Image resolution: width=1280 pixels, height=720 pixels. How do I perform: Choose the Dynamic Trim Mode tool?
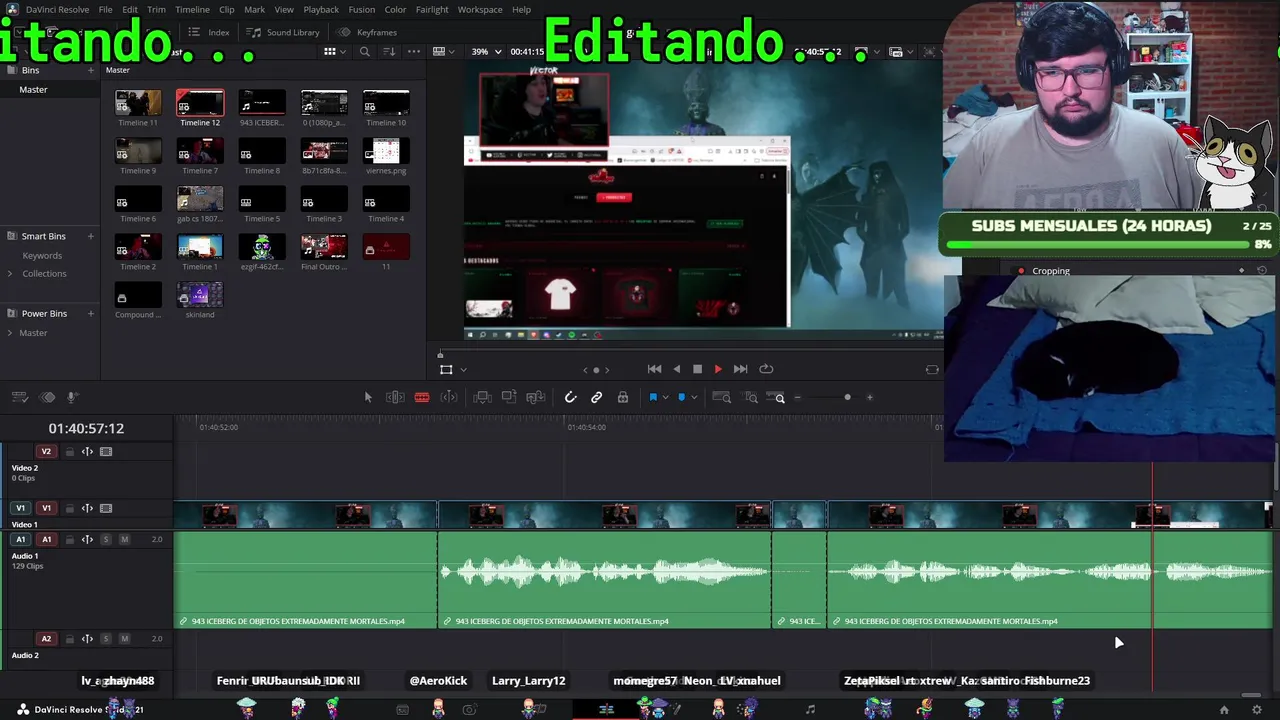[x=449, y=397]
